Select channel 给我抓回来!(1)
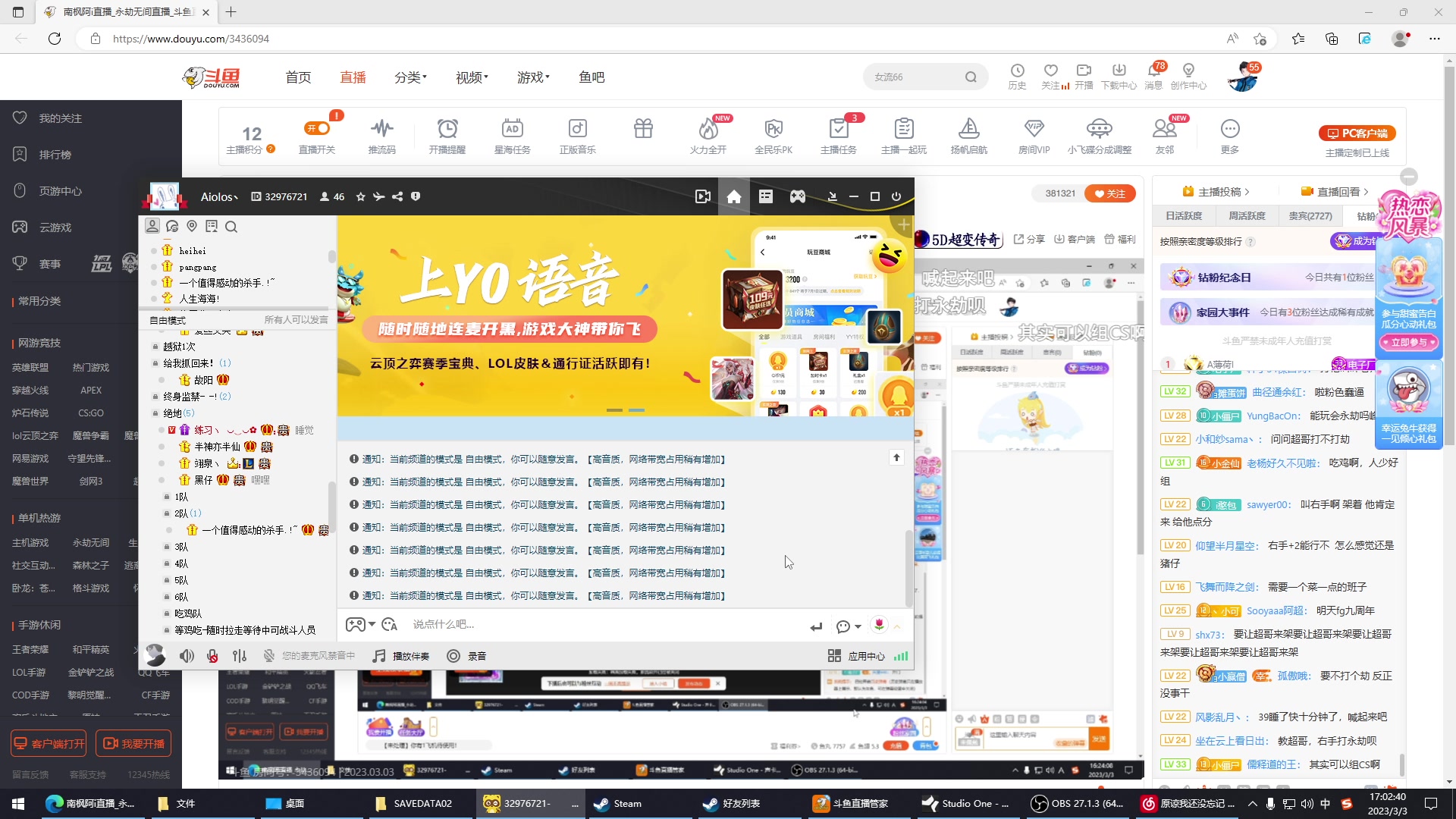The height and width of the screenshot is (819, 1456). click(x=197, y=363)
